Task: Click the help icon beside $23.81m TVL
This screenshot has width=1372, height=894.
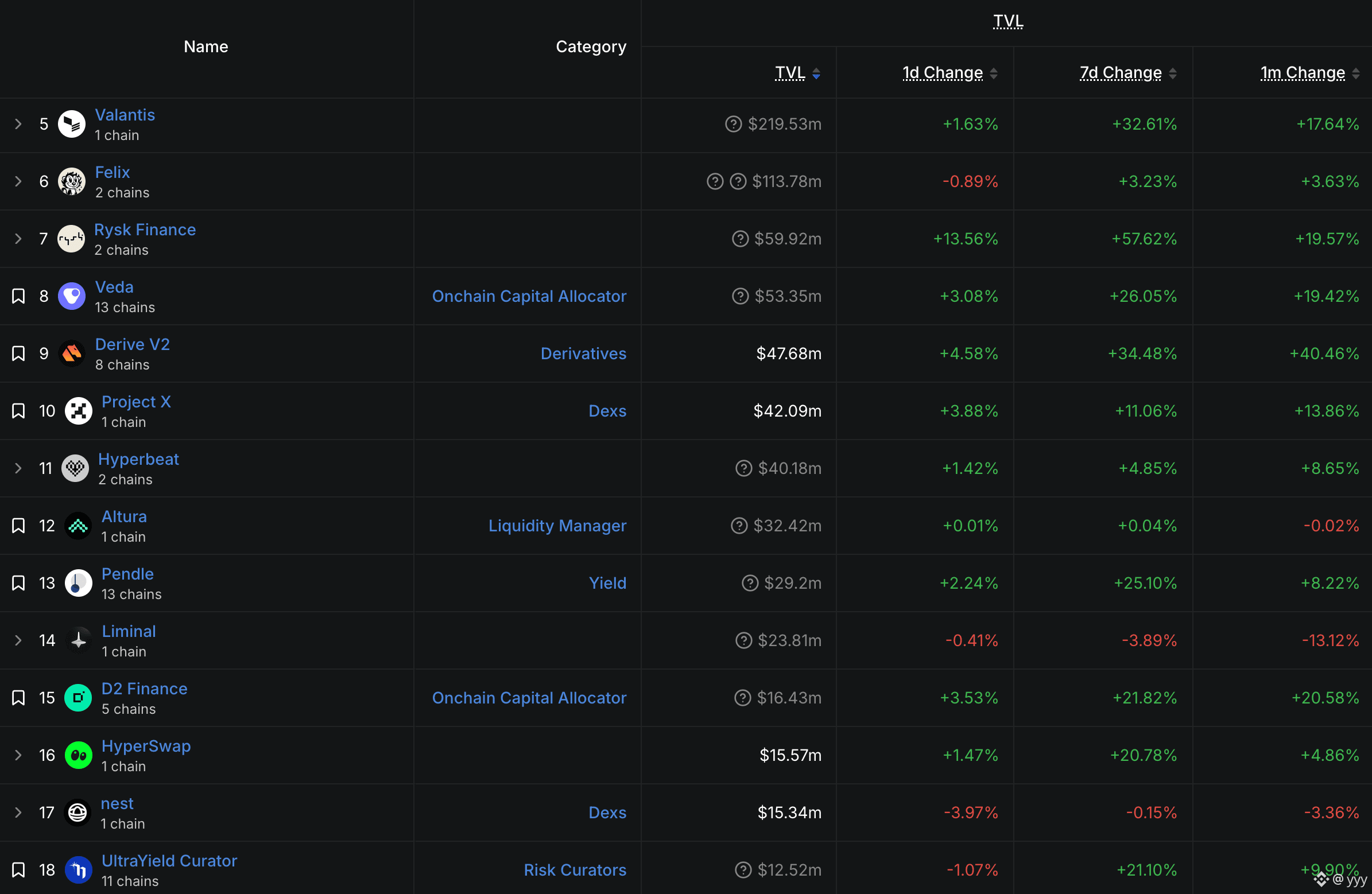Action: [x=743, y=640]
